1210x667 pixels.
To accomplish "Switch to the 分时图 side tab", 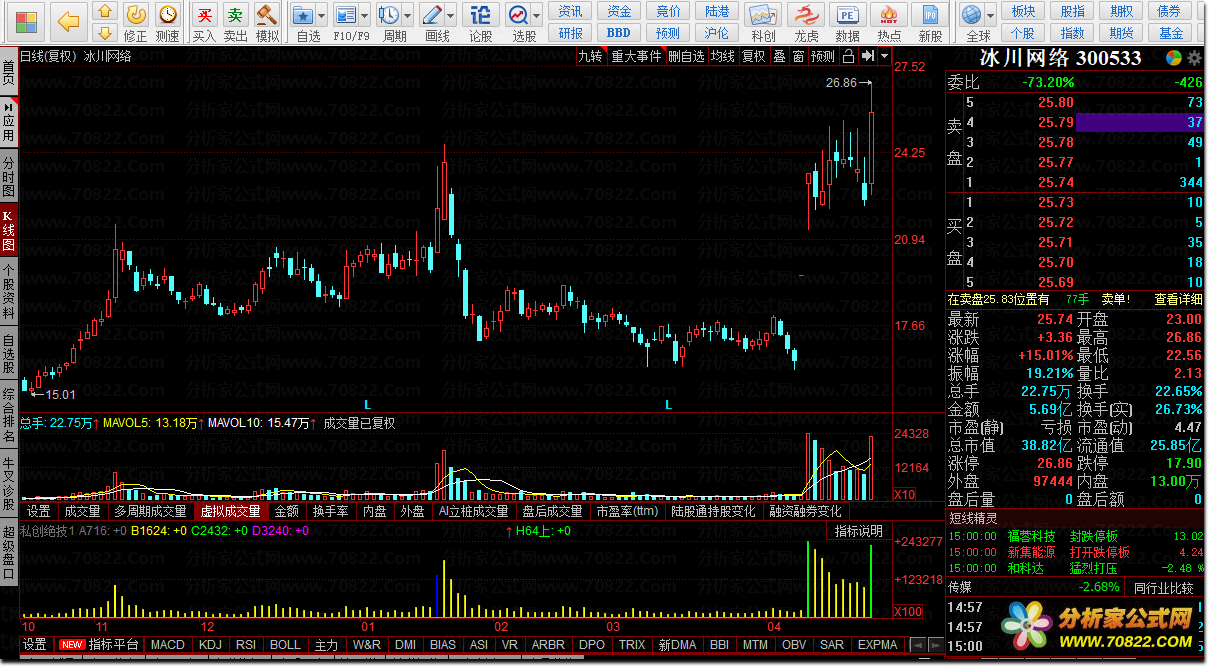I will (x=9, y=176).
